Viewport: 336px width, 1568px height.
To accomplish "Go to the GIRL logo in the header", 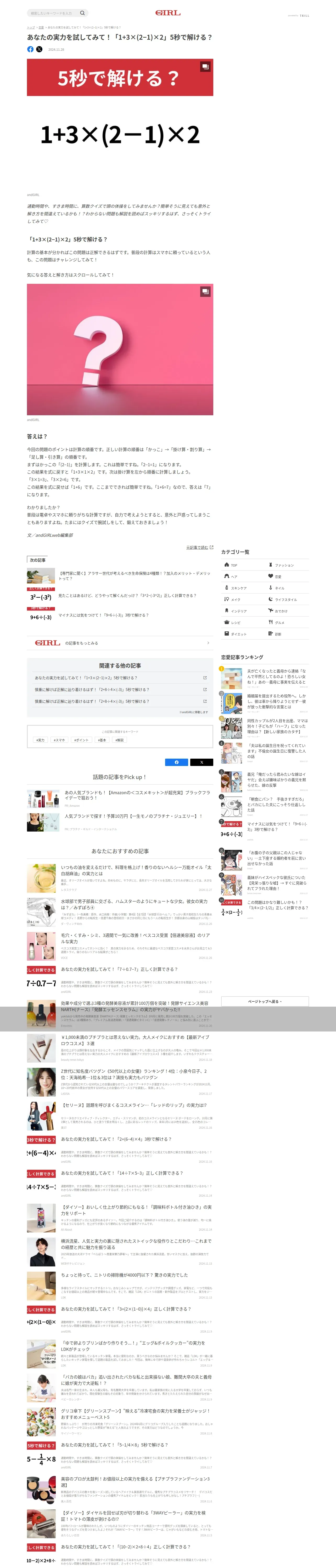I will pyautogui.click(x=168, y=13).
